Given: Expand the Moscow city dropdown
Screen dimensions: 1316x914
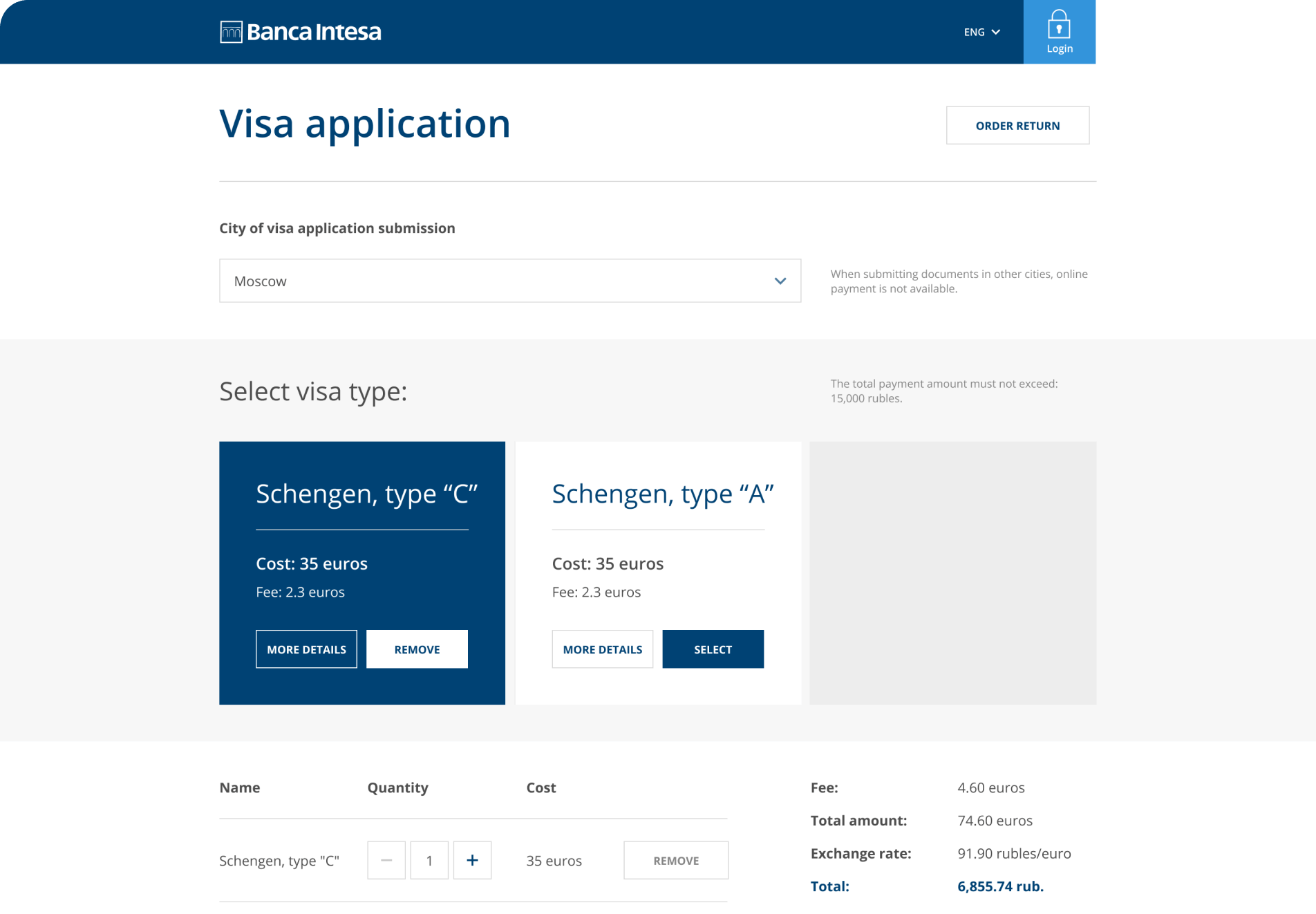Looking at the screenshot, I should click(x=509, y=281).
